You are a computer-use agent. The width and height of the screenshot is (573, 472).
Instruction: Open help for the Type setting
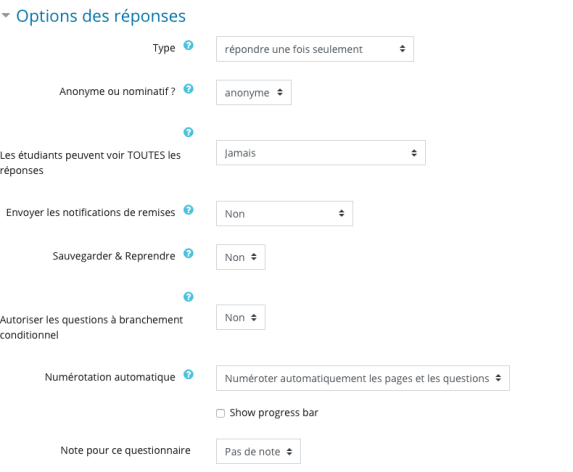[x=188, y=46]
